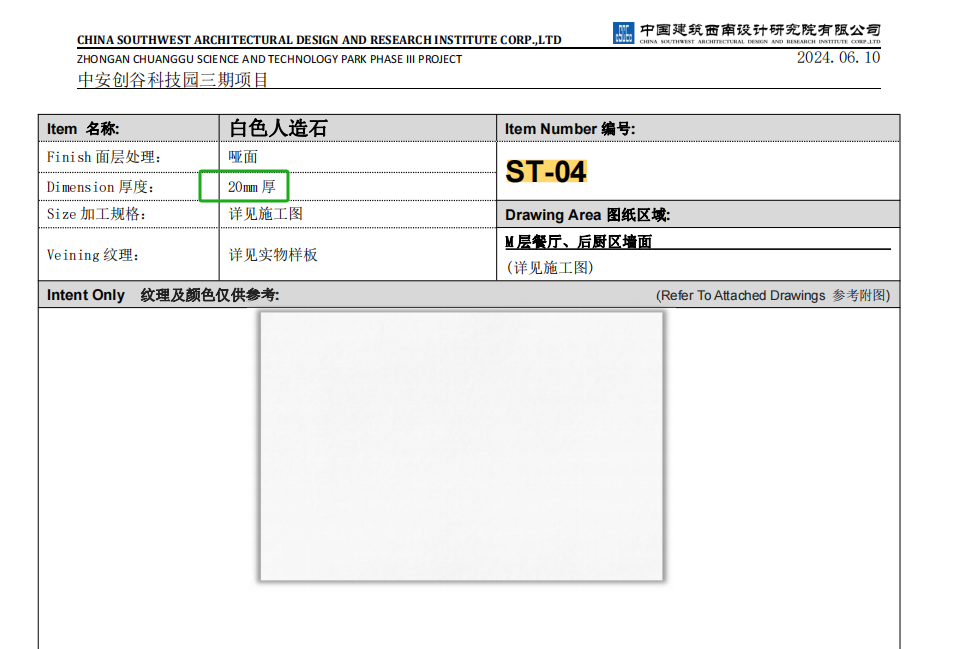This screenshot has width=976, height=649.
Task: Click the Refer To Attached Drawings note
Action: 772,295
